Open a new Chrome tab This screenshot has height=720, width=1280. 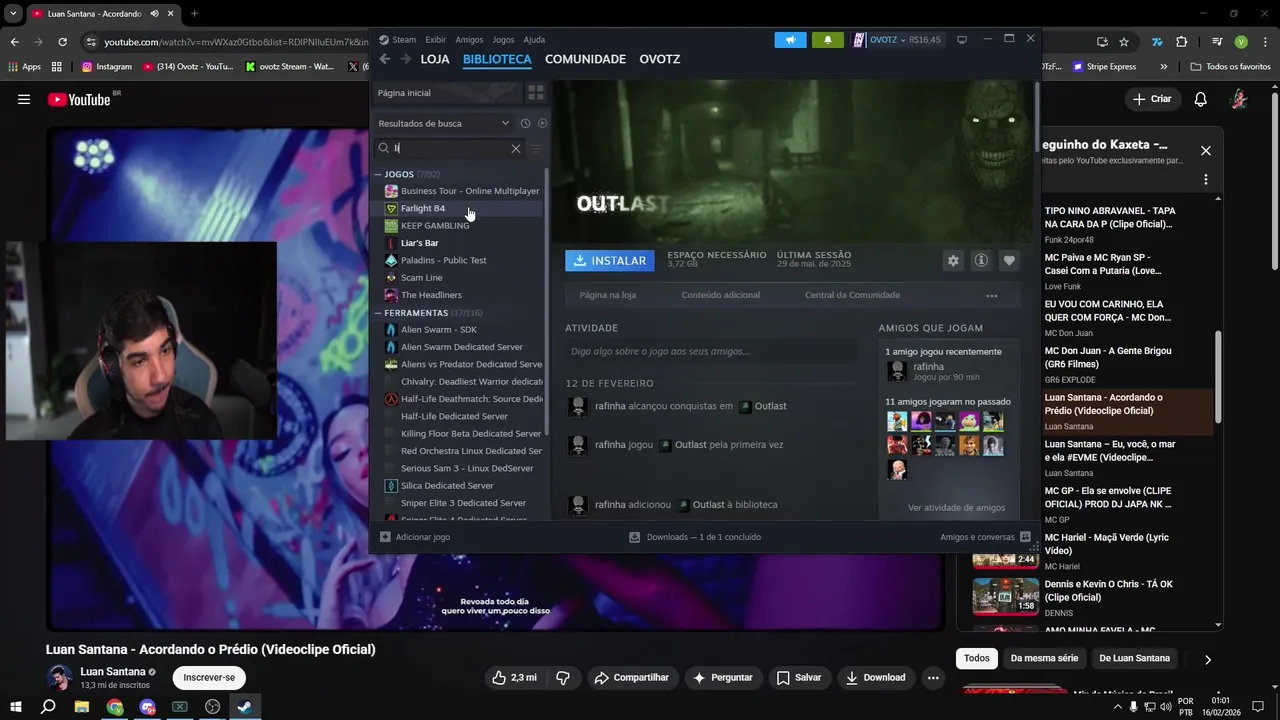[x=194, y=14]
